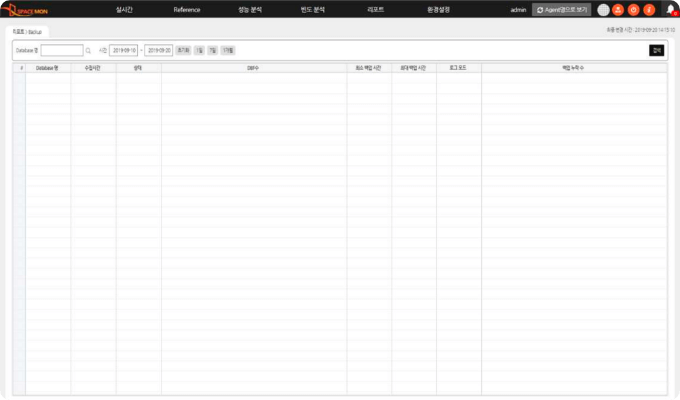Open the 환경설정 menu
Viewport: 680px width, 400px height.
(438, 10)
